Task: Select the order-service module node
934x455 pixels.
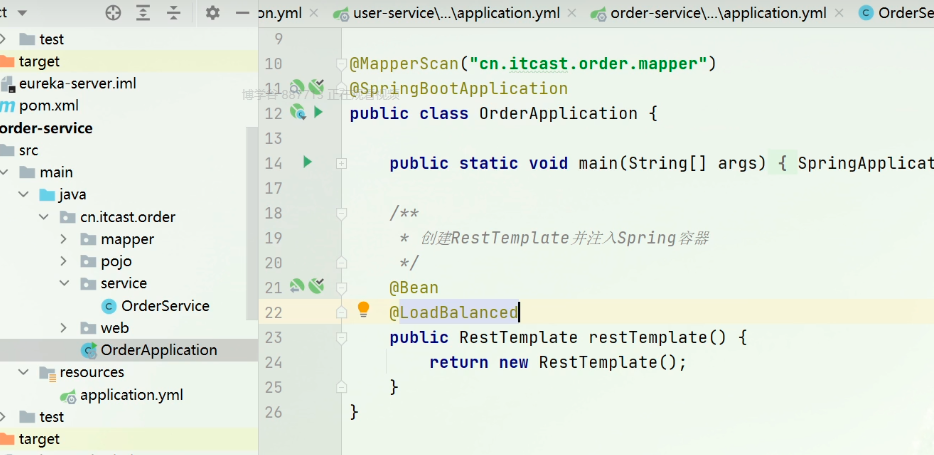Action: [x=46, y=128]
